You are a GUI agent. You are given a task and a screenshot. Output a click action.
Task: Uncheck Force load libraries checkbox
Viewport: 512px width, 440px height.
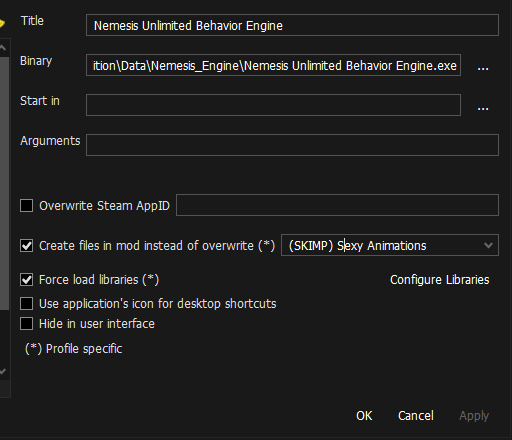coord(27,280)
